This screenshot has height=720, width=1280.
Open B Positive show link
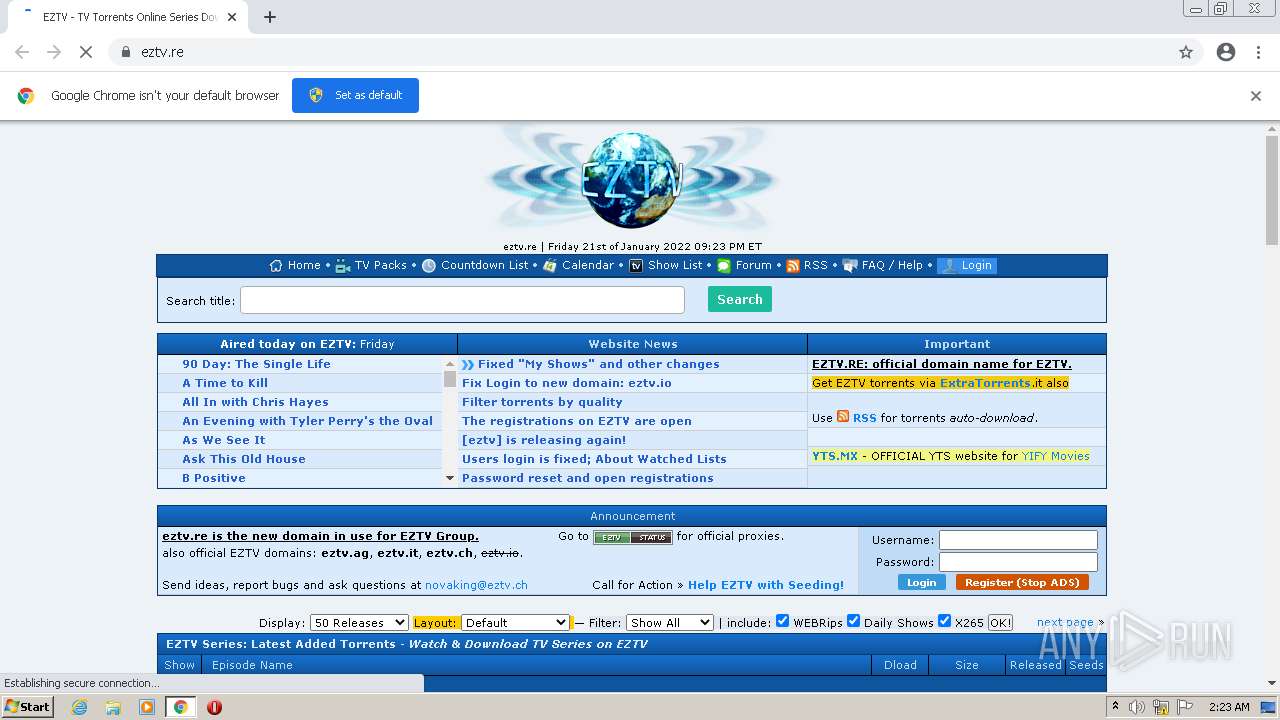pyautogui.click(x=214, y=478)
